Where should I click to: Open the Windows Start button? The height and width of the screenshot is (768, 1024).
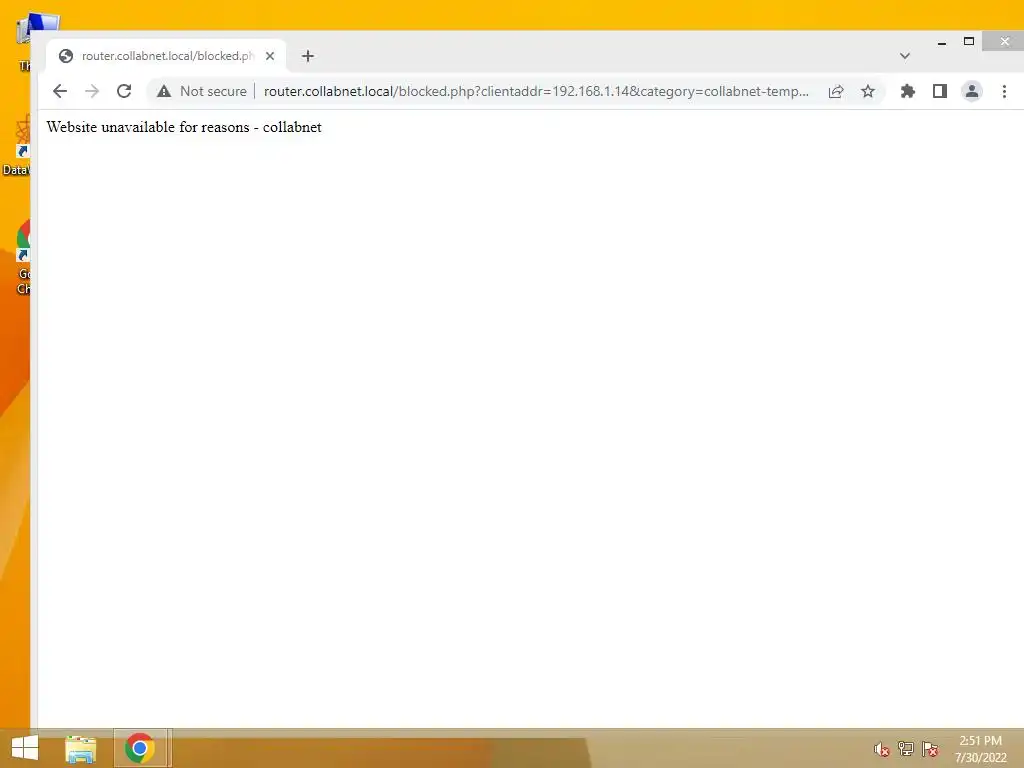(x=25, y=748)
